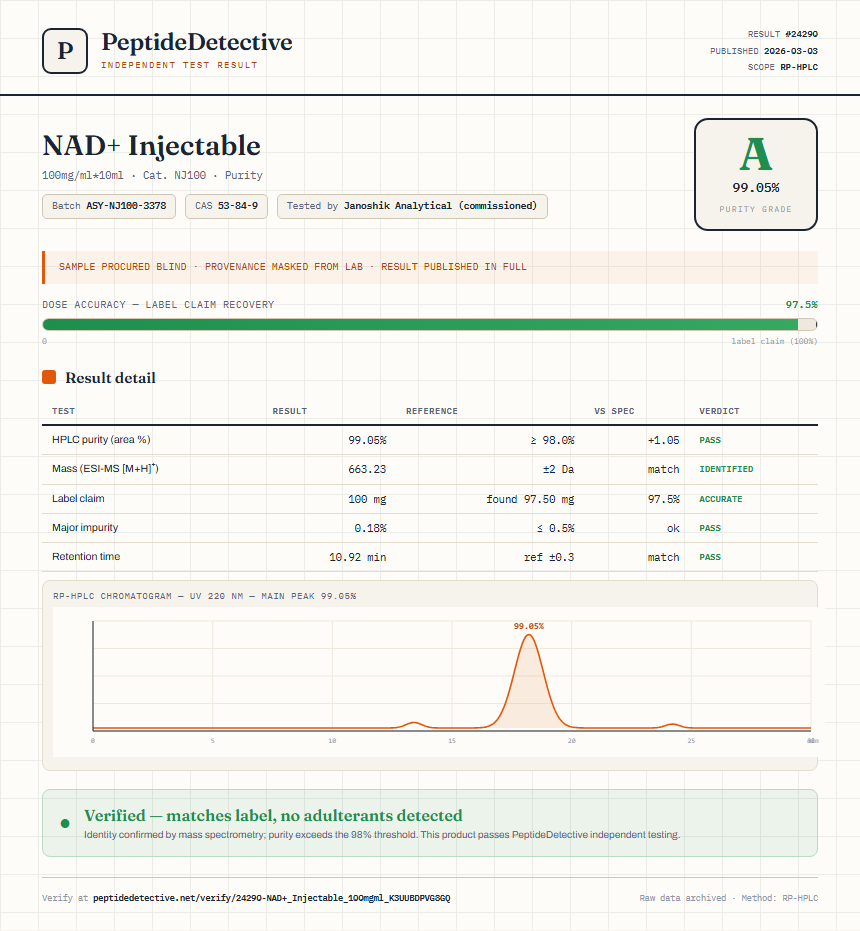Select the Major impurity row label

[85, 527]
